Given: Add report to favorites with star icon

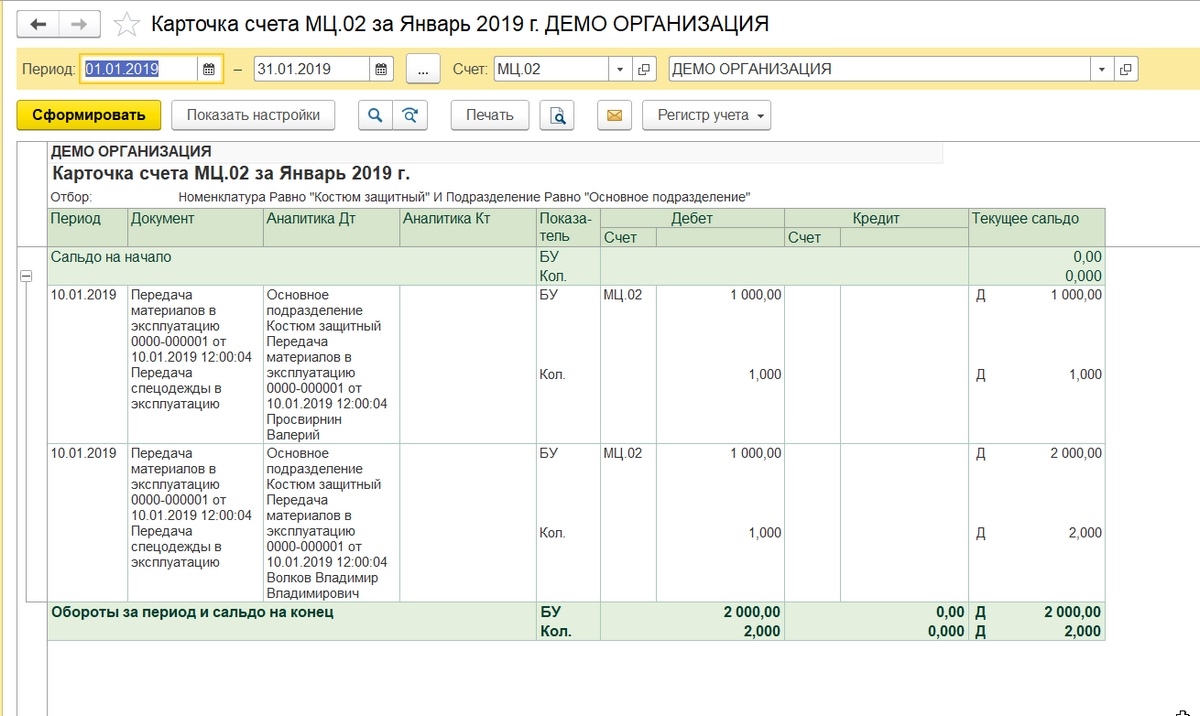Looking at the screenshot, I should 127,24.
